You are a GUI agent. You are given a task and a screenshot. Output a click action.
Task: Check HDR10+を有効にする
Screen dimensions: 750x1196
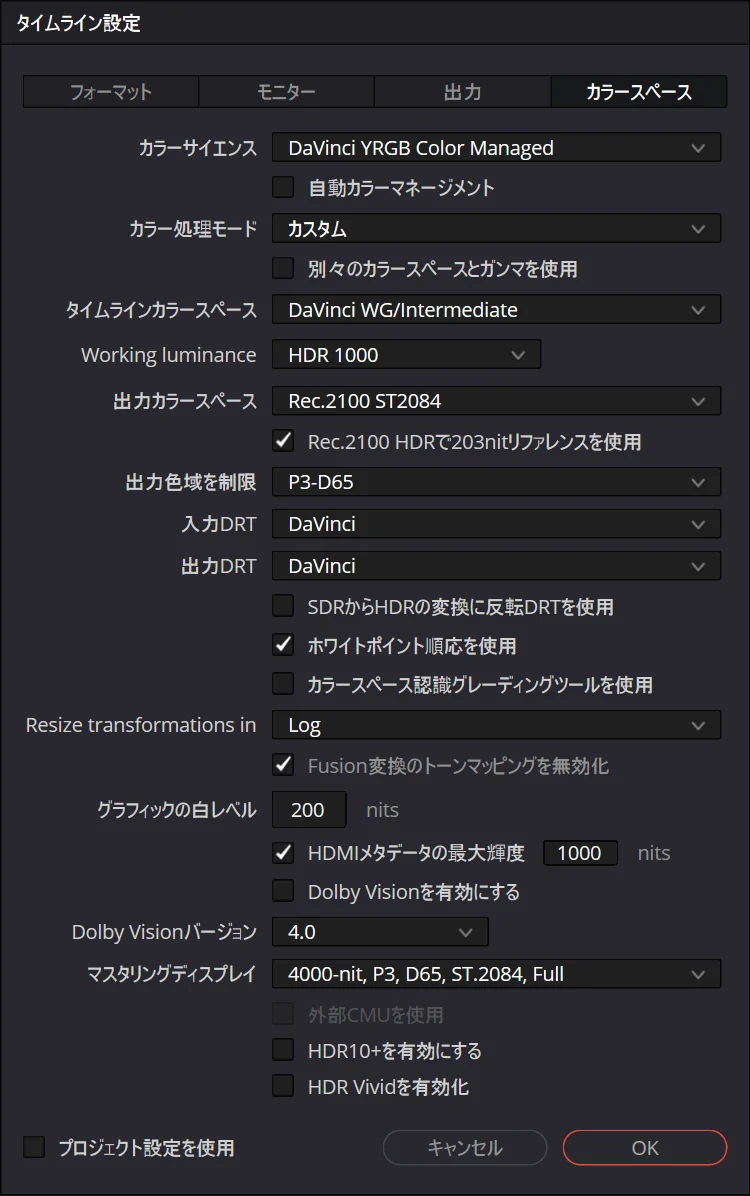283,1050
